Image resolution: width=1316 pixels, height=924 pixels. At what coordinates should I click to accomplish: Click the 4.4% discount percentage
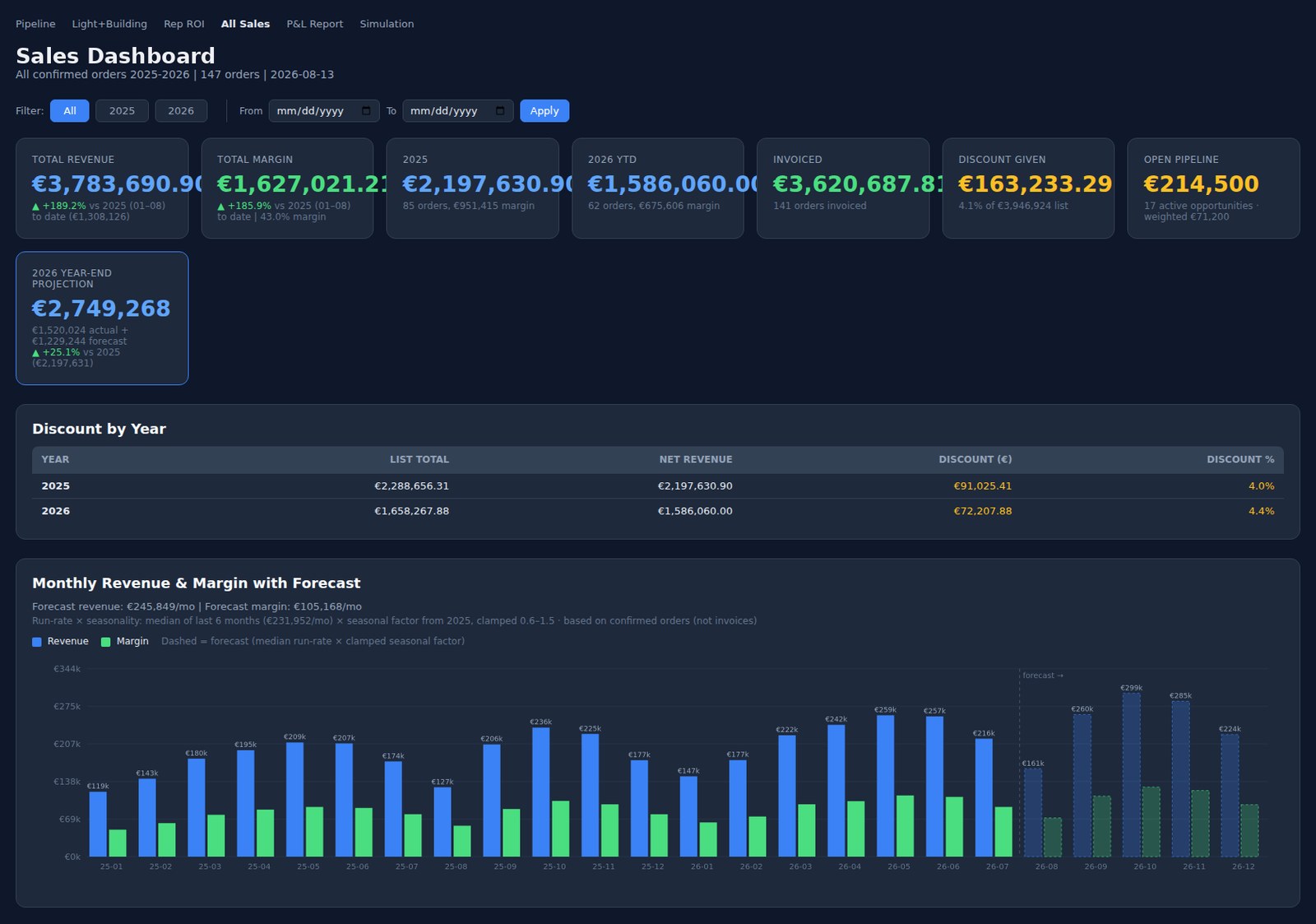click(x=1262, y=511)
